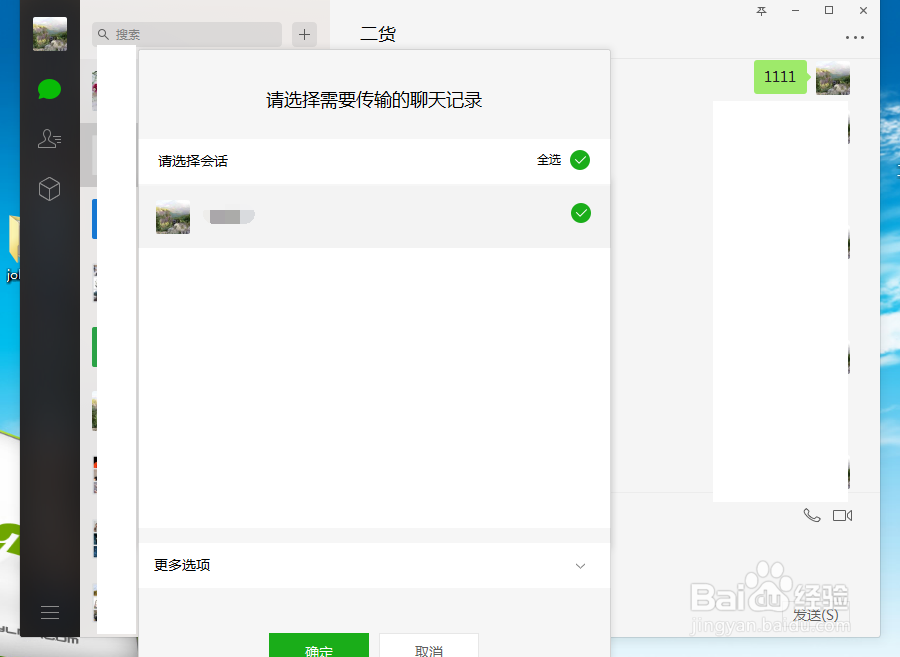Click the 取消 cancel button
The image size is (900, 657).
[x=428, y=648]
